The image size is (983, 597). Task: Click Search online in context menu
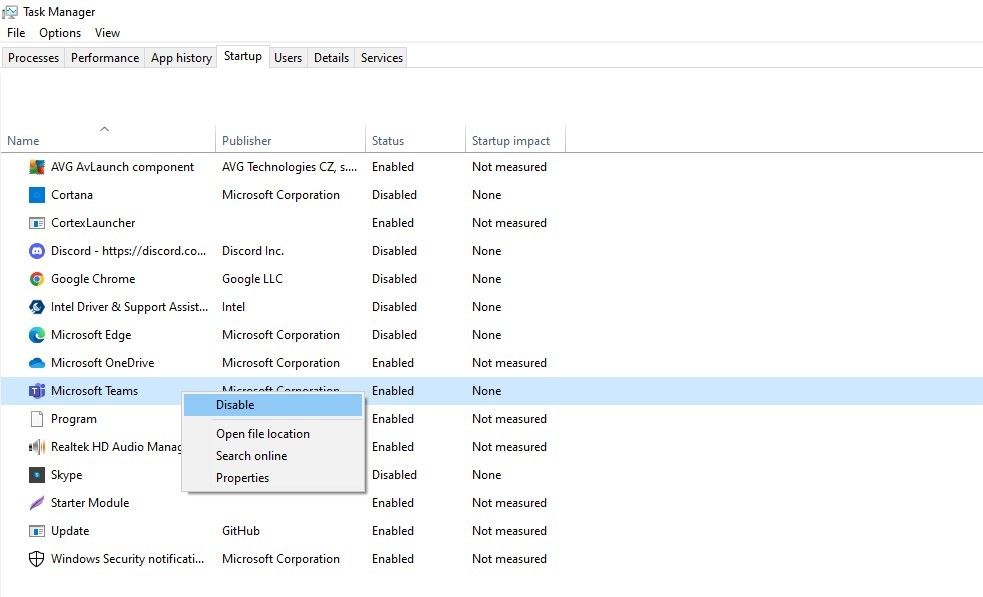pos(251,456)
